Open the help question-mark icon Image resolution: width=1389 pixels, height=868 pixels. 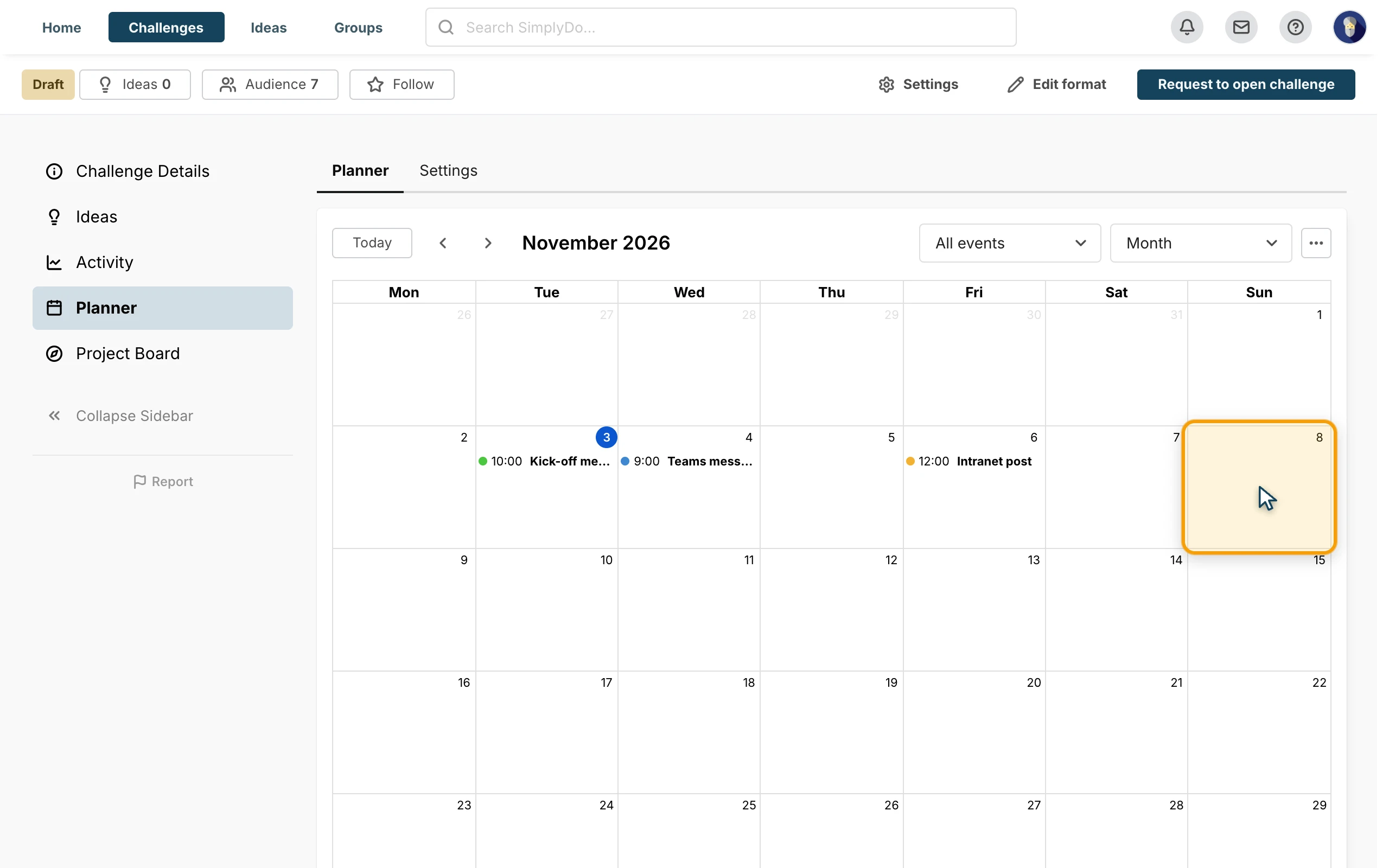click(1295, 27)
